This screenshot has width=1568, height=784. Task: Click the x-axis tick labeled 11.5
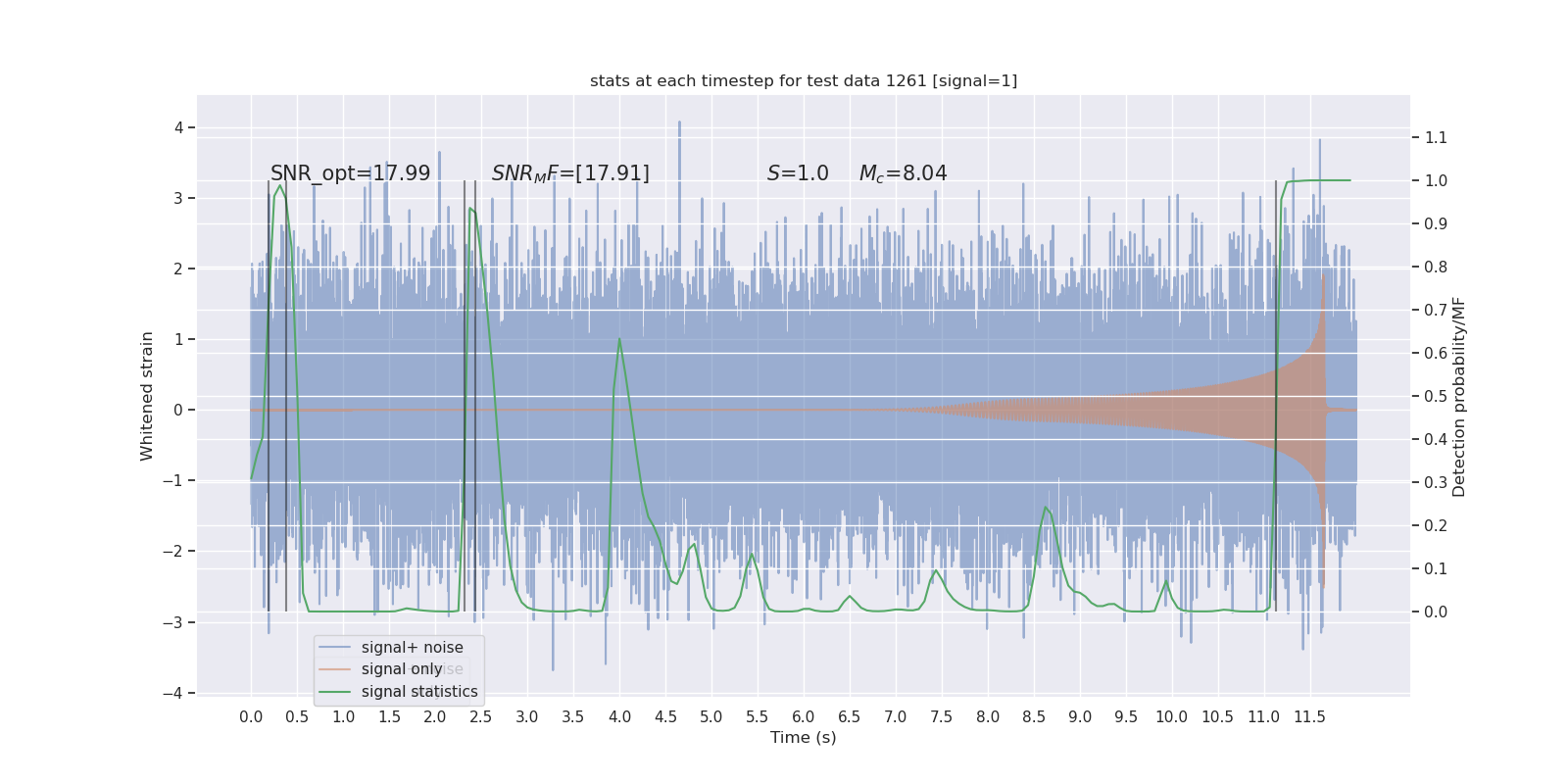pyautogui.click(x=1309, y=716)
